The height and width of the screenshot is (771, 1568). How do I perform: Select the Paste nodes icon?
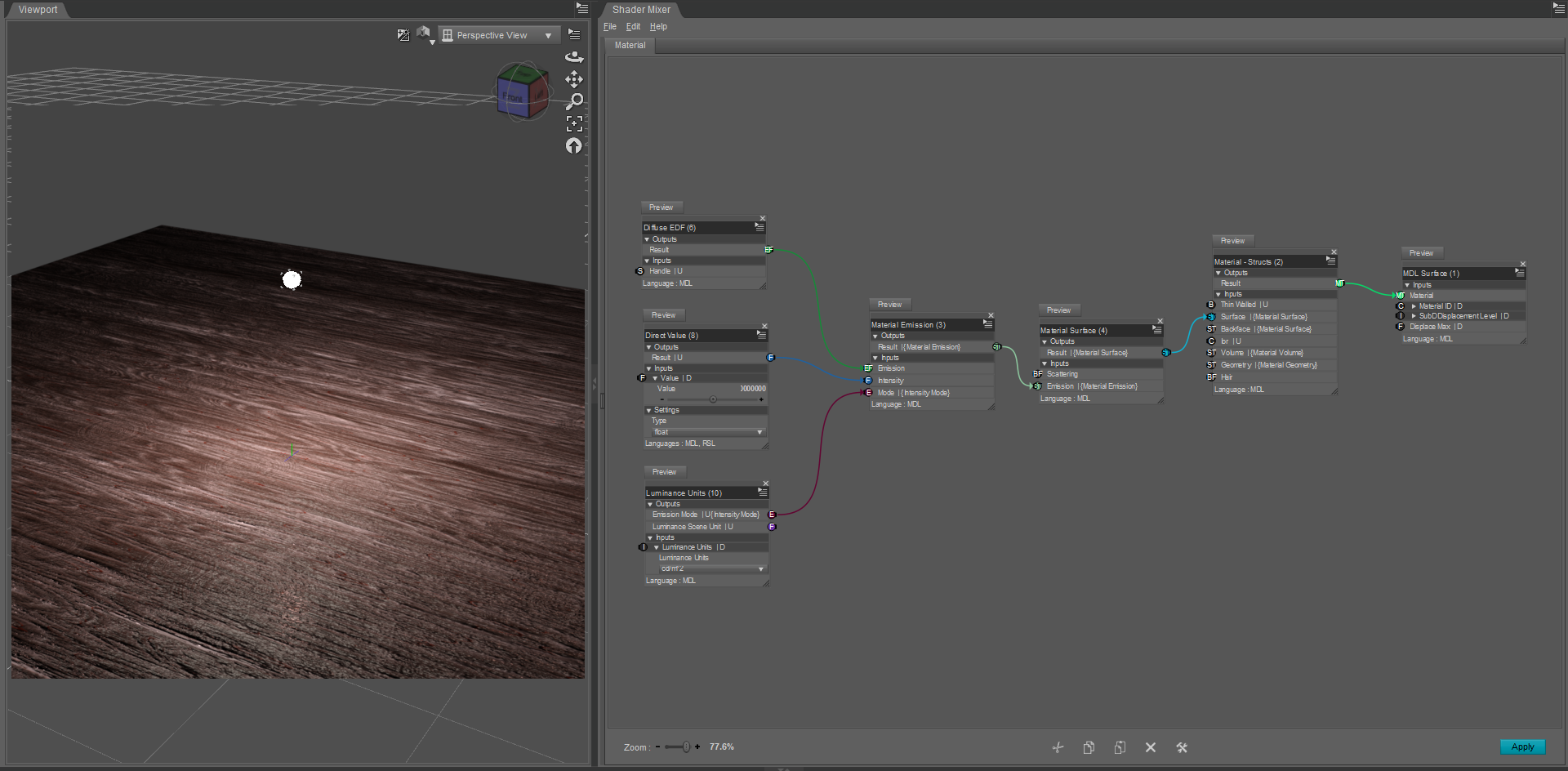[1120, 747]
